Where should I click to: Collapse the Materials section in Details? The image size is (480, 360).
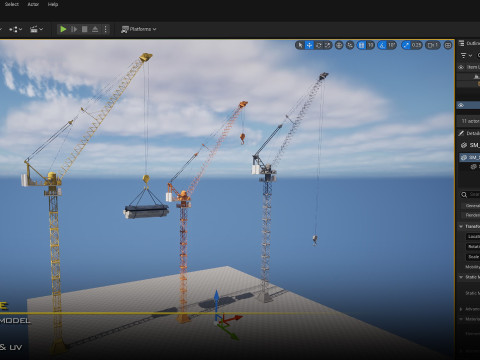coord(461,319)
